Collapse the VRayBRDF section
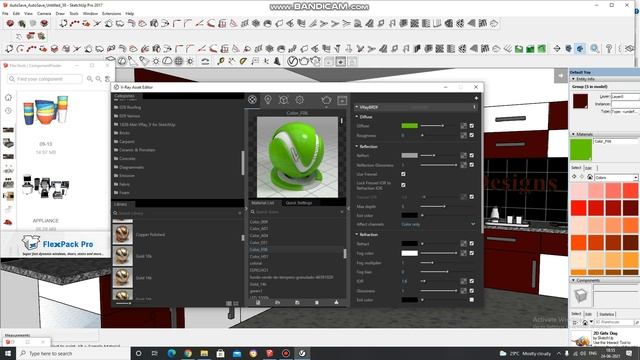The image size is (640, 360). click(357, 107)
